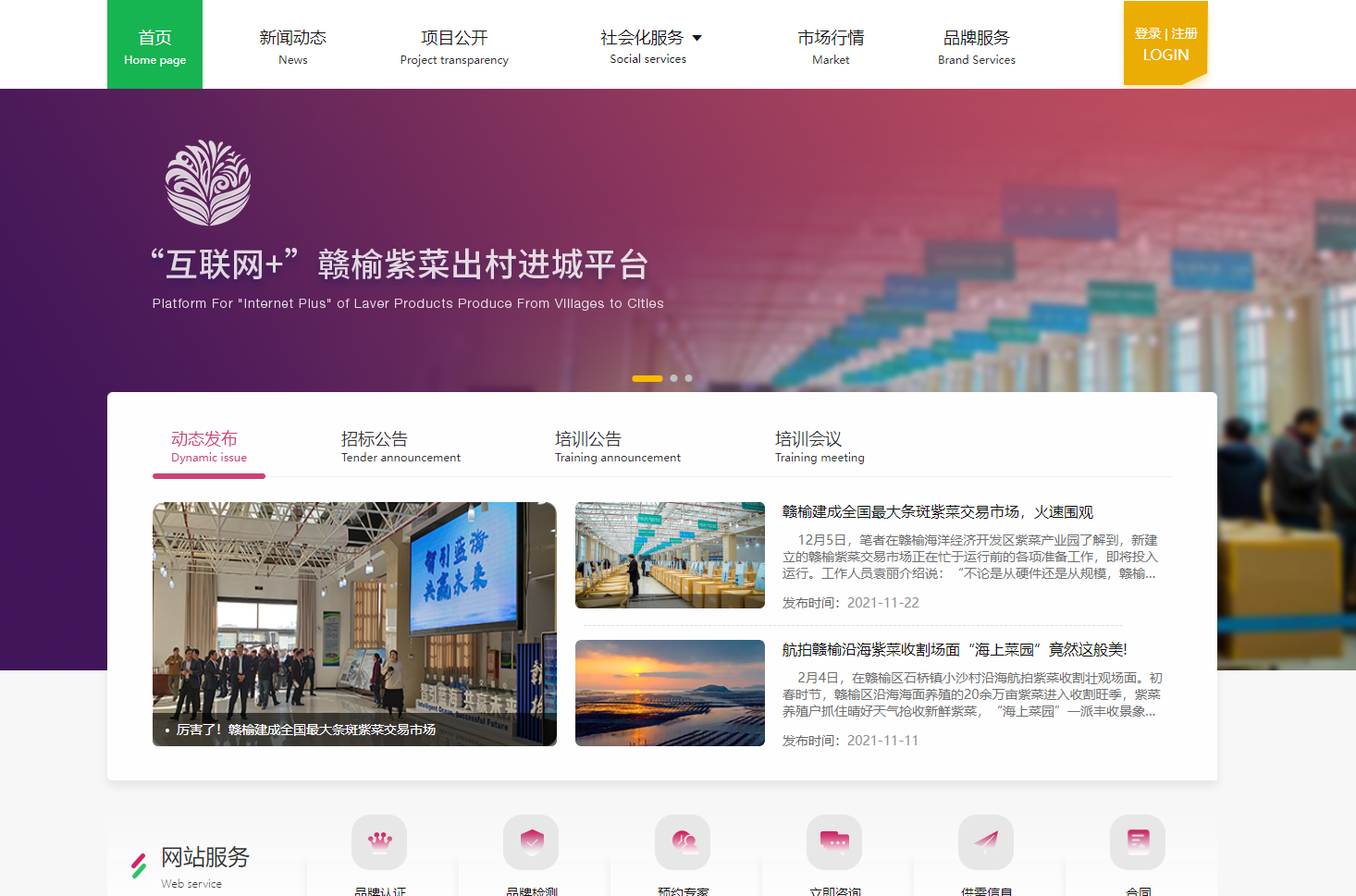Open the News menu item
1356x896 pixels.
[292, 46]
